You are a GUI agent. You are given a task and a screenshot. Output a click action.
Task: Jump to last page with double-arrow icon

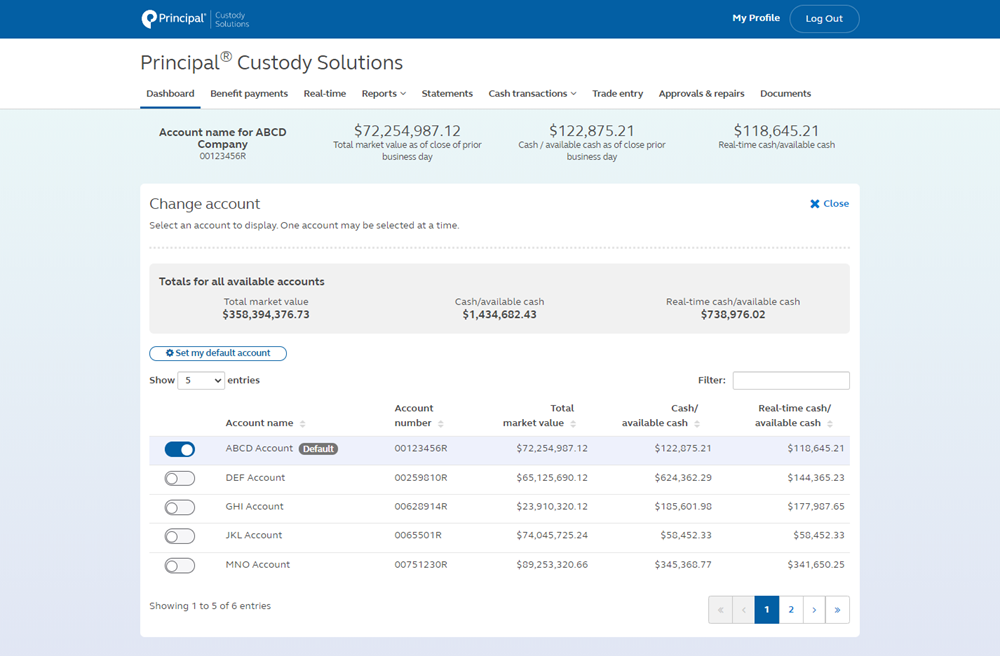coord(837,609)
